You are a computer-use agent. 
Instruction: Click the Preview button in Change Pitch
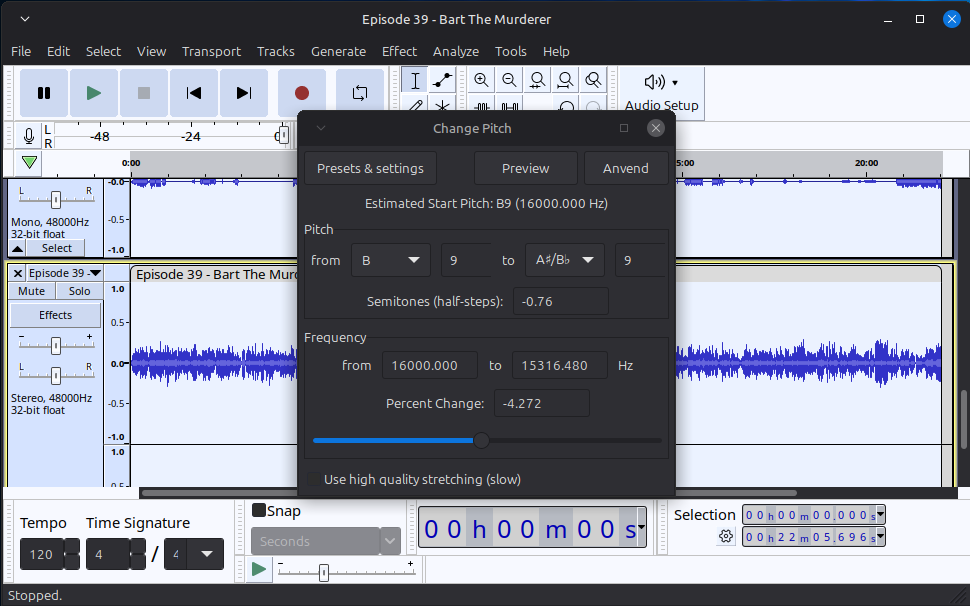click(525, 168)
